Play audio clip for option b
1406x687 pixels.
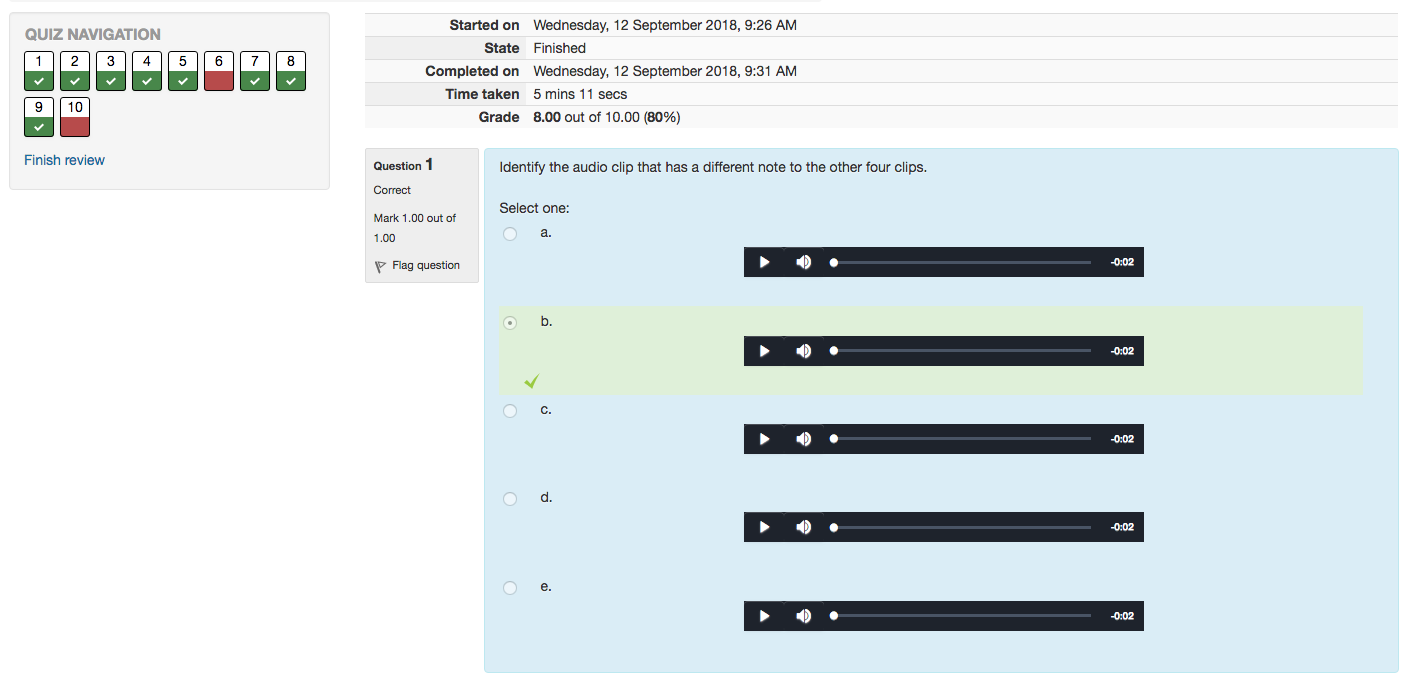click(764, 351)
